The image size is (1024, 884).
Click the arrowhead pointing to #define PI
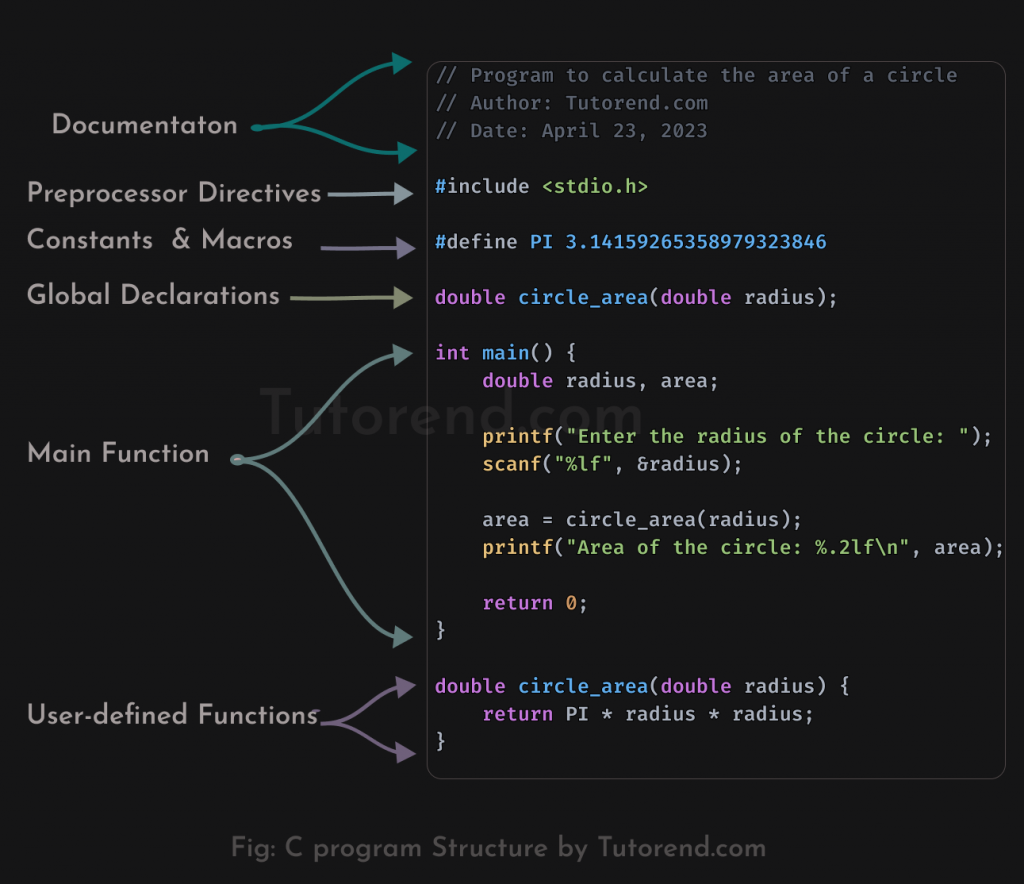point(406,248)
